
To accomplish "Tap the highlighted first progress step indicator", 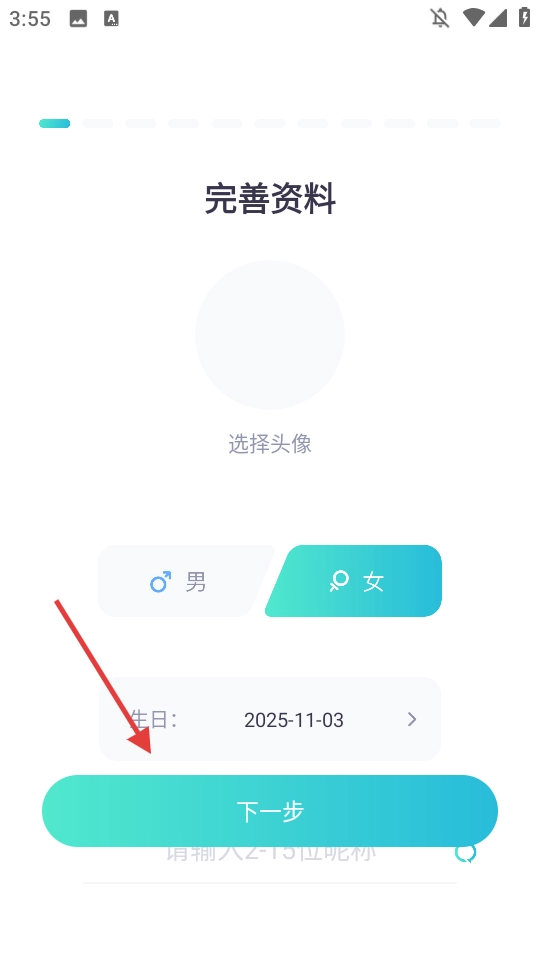I will click(x=54, y=124).
